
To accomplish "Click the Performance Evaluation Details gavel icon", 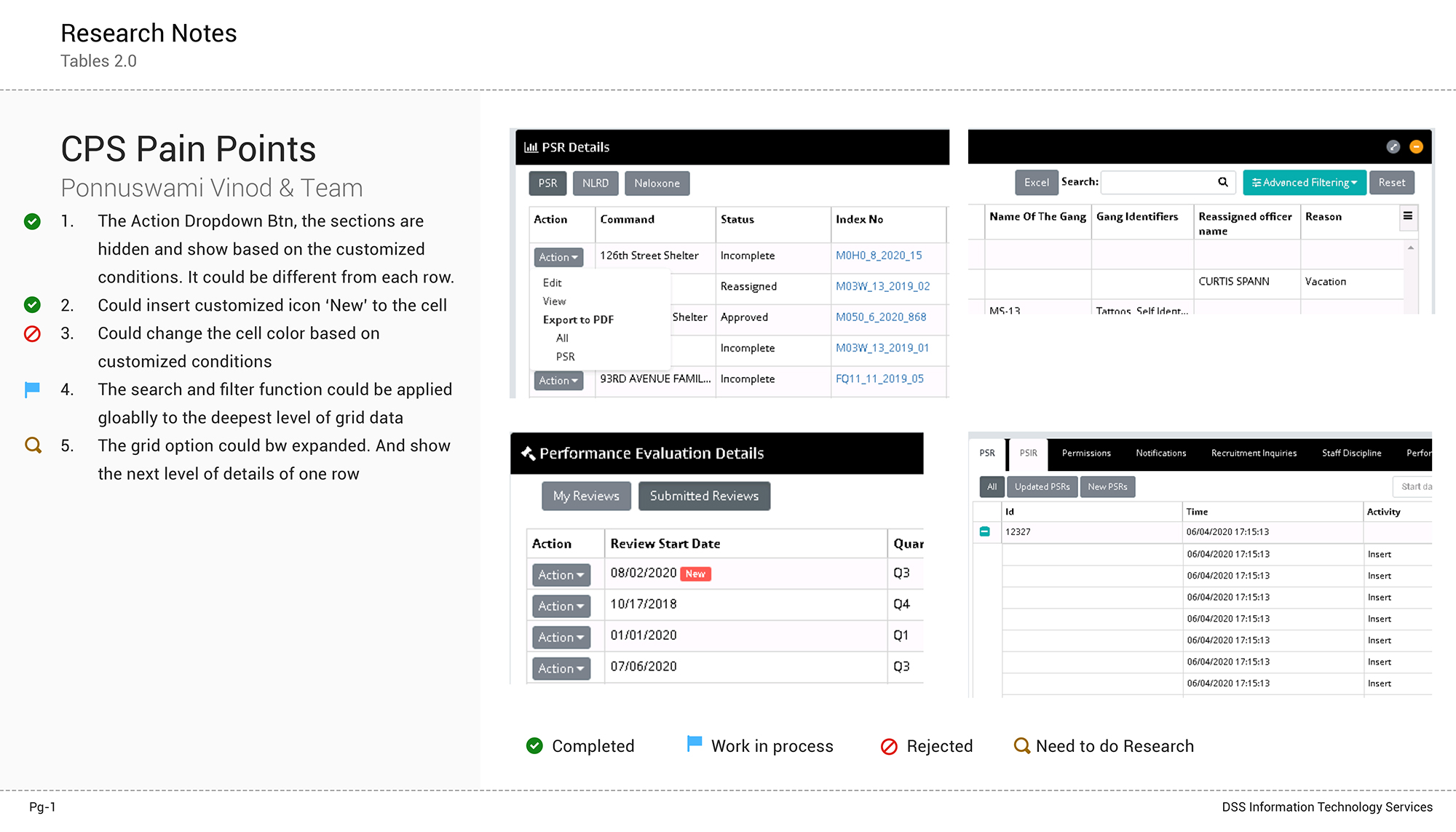I will coord(528,453).
